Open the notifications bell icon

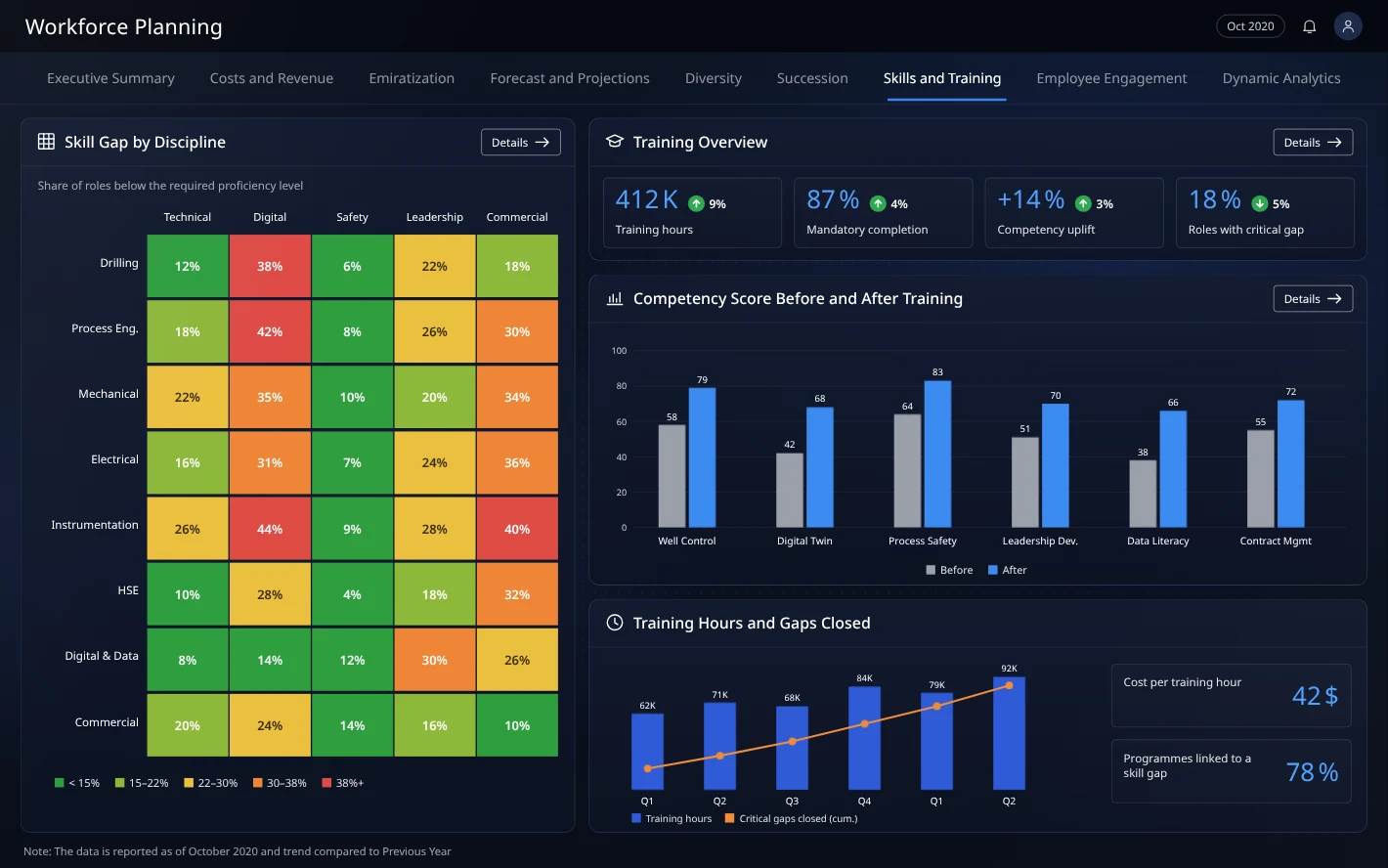click(x=1309, y=26)
